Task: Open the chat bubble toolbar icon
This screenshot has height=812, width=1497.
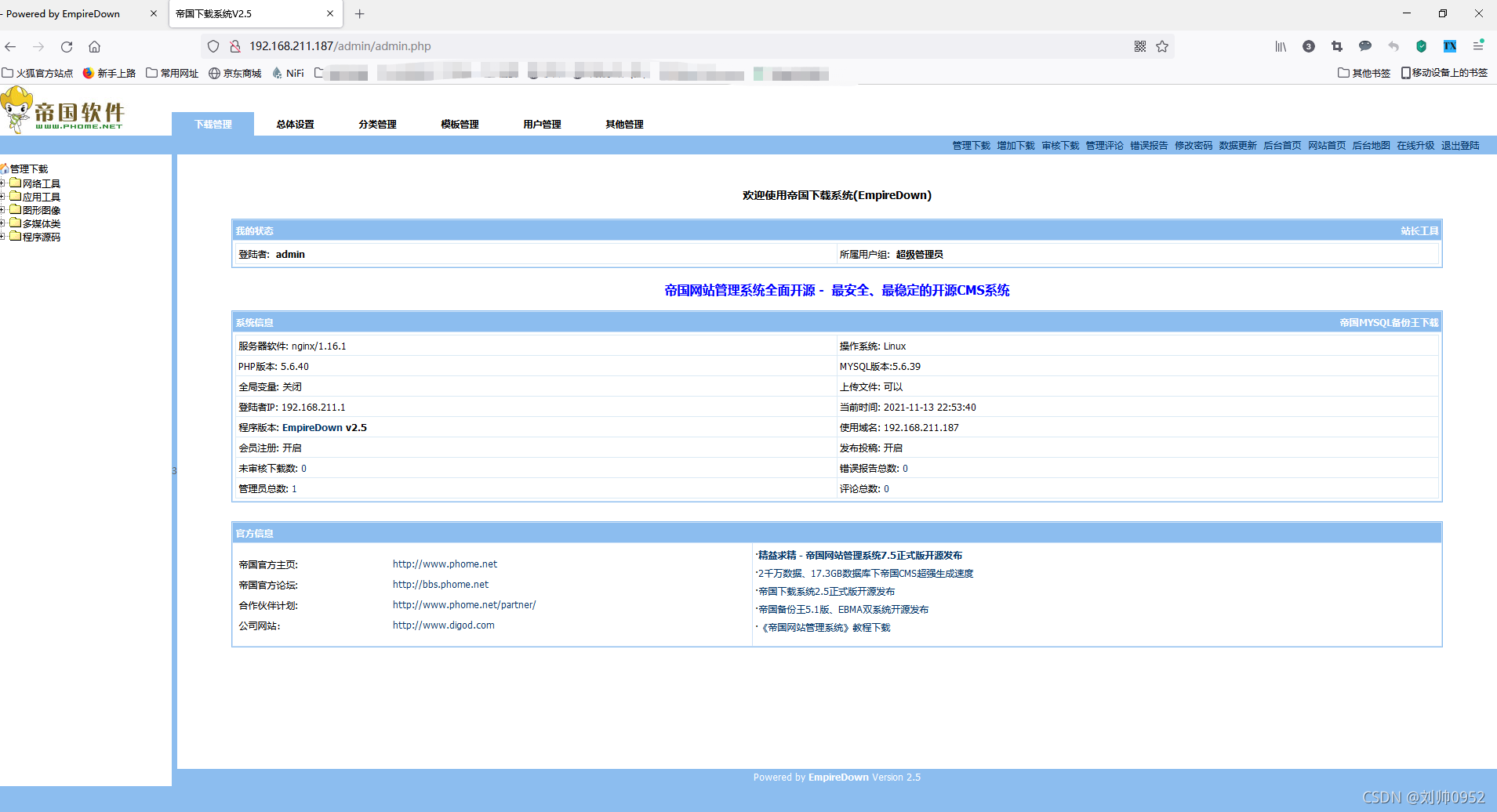Action: click(x=1365, y=46)
